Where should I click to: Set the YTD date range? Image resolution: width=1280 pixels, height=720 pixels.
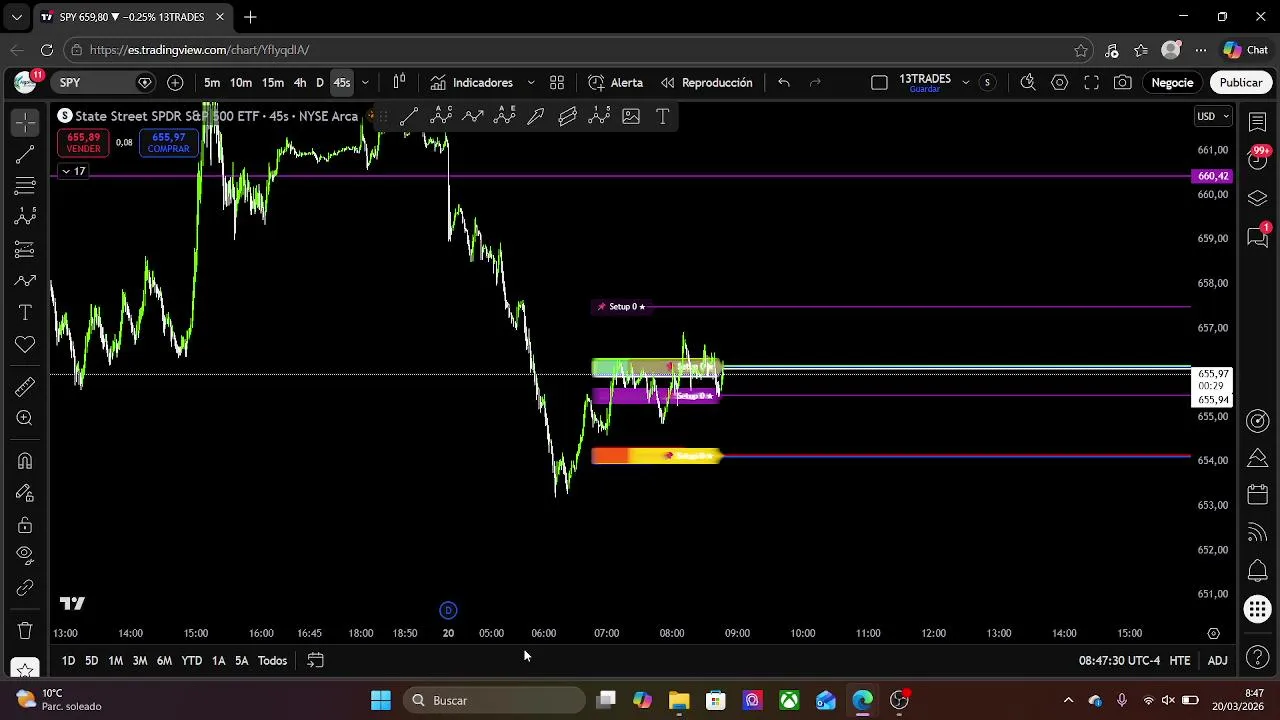[x=191, y=661]
